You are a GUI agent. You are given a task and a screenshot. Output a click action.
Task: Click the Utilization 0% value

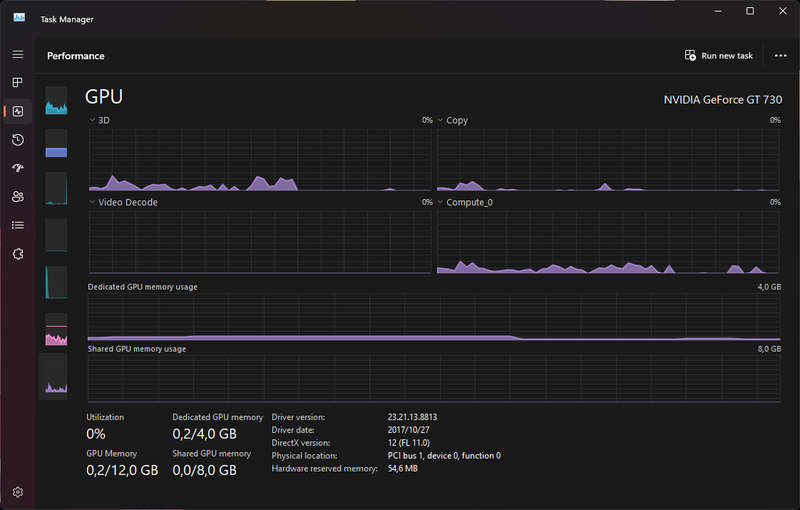(96, 434)
